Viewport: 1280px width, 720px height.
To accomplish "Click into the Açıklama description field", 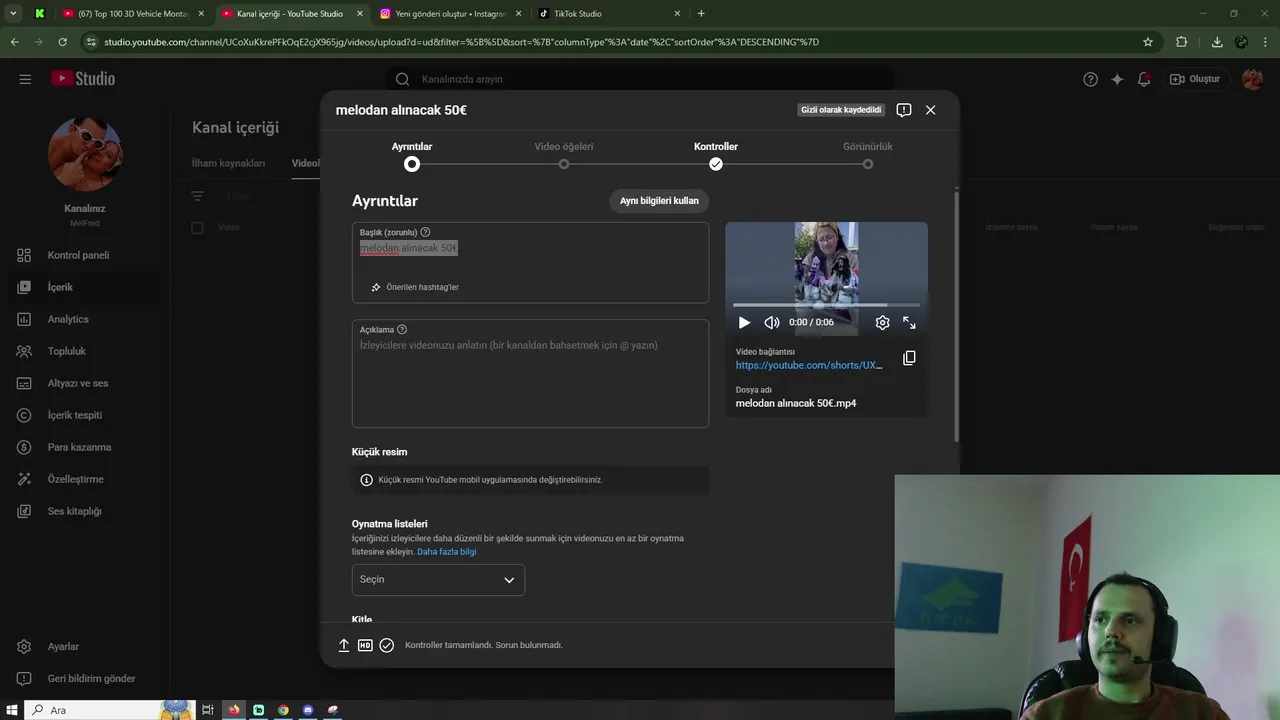I will coord(530,374).
